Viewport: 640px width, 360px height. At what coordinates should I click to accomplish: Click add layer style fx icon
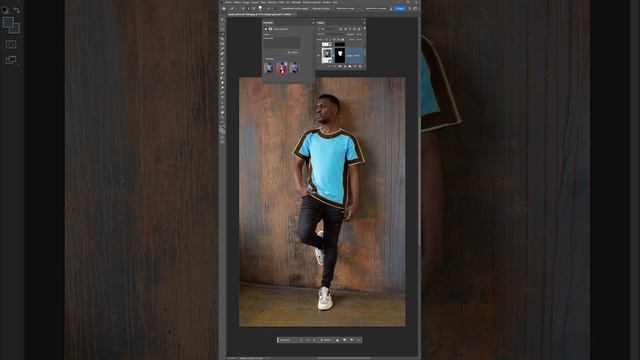pos(334,66)
